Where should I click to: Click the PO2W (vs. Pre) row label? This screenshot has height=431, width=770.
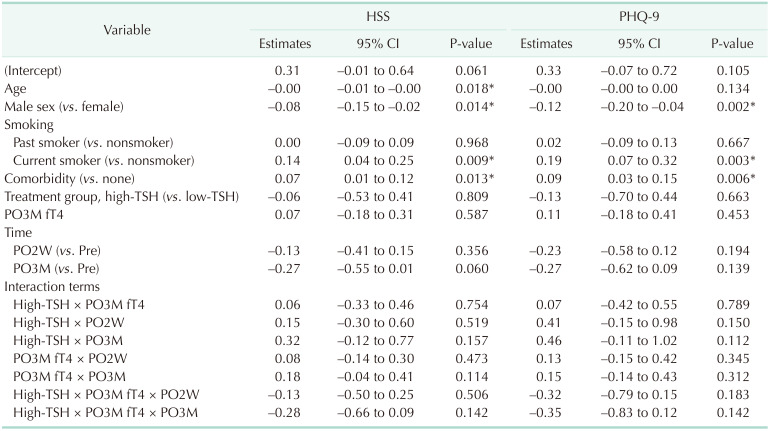pos(61,249)
